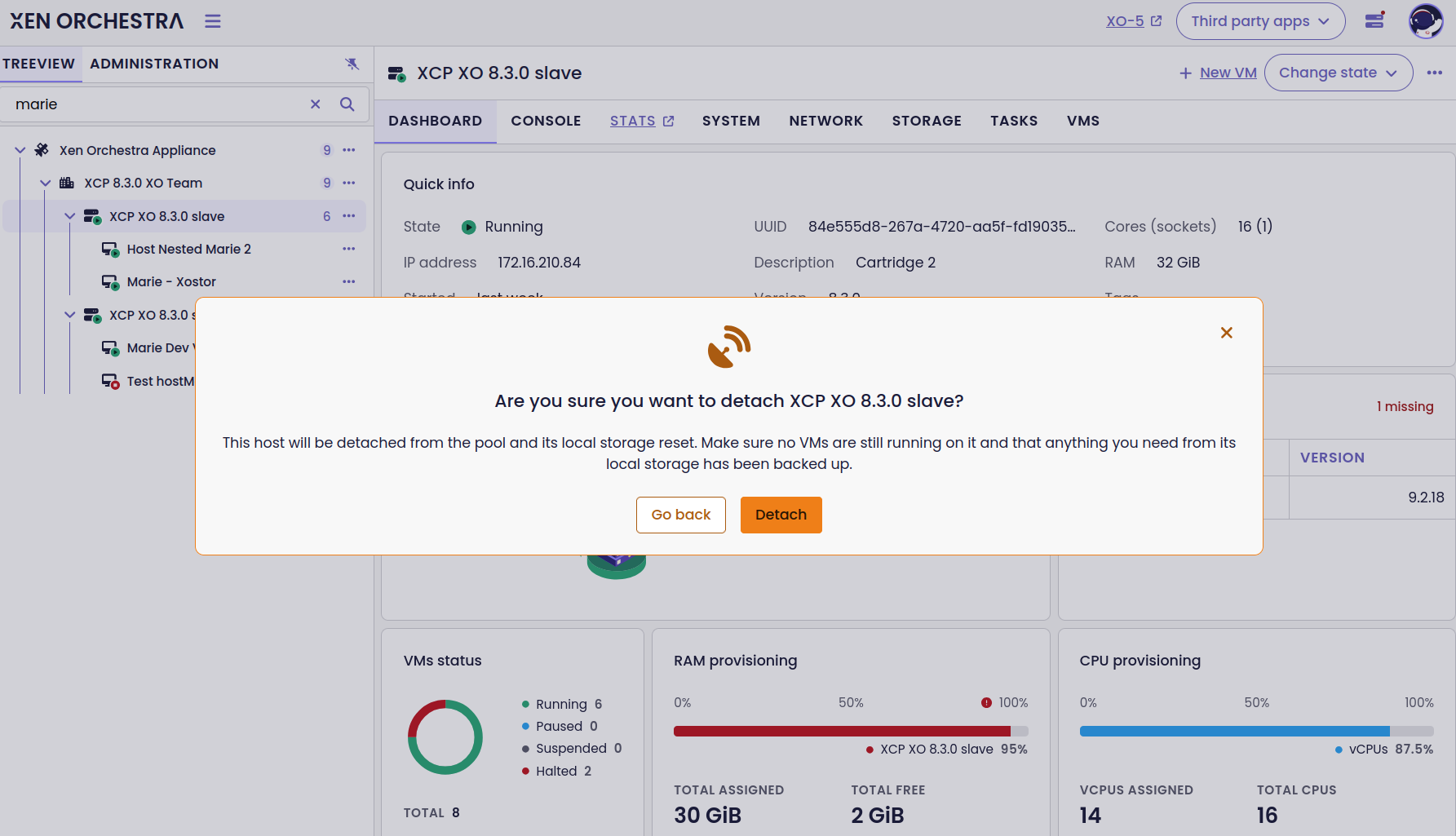Click the truncated UUID value
The height and width of the screenshot is (836, 1456).
tap(942, 227)
